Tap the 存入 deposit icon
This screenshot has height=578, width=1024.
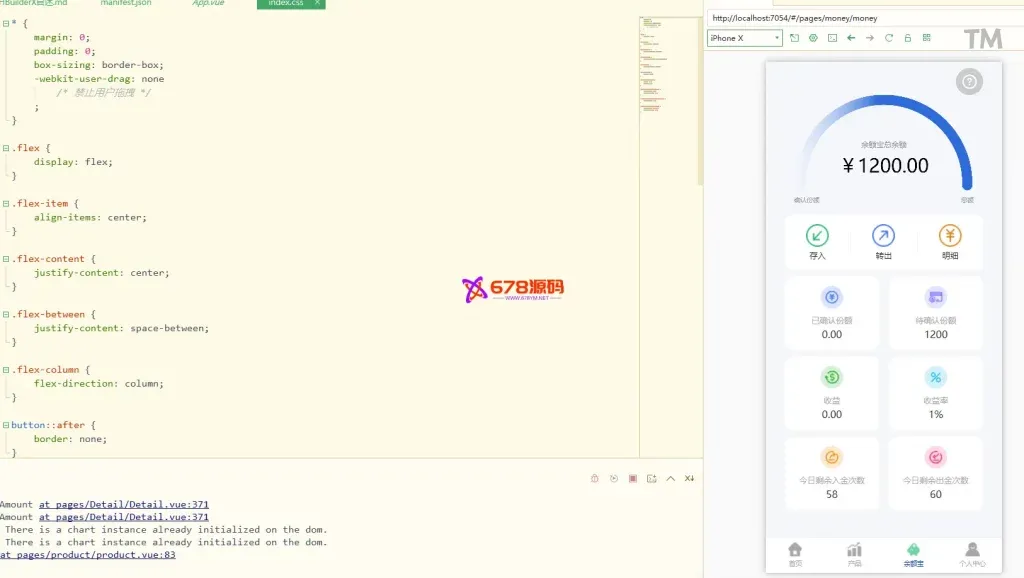coord(817,236)
